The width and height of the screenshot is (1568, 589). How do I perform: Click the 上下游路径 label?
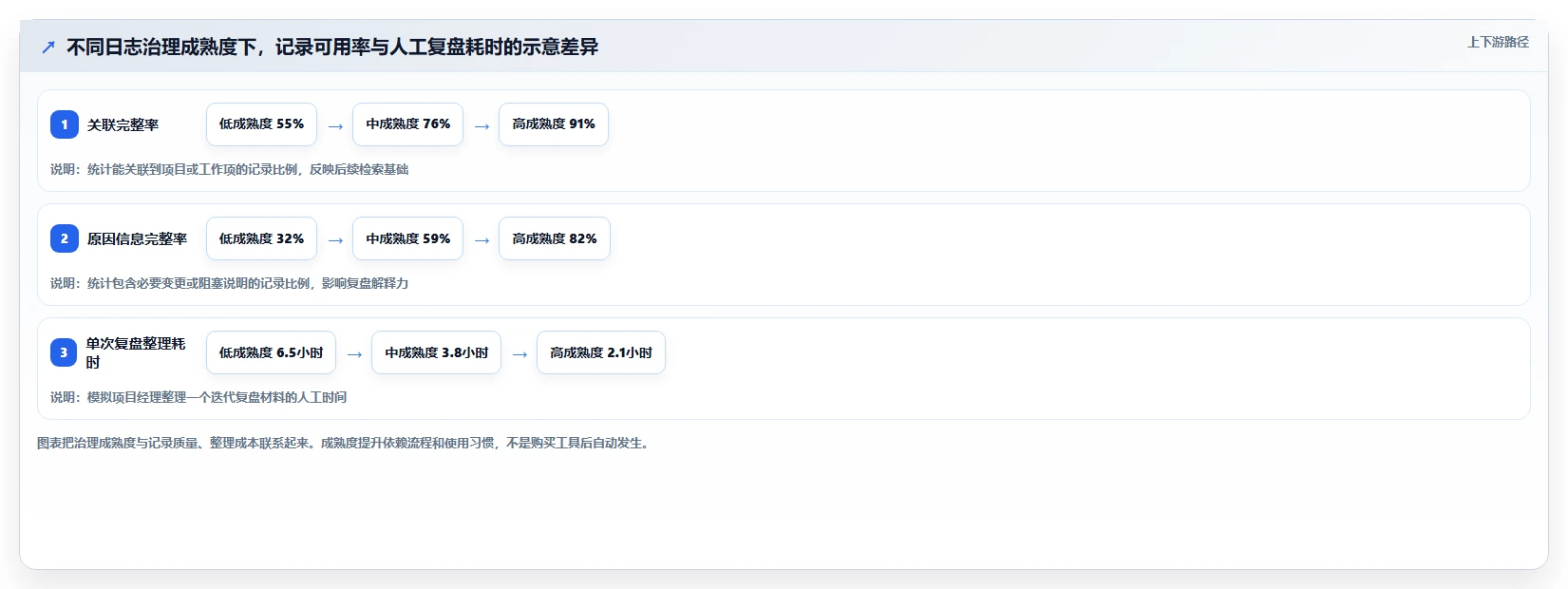(x=1498, y=42)
